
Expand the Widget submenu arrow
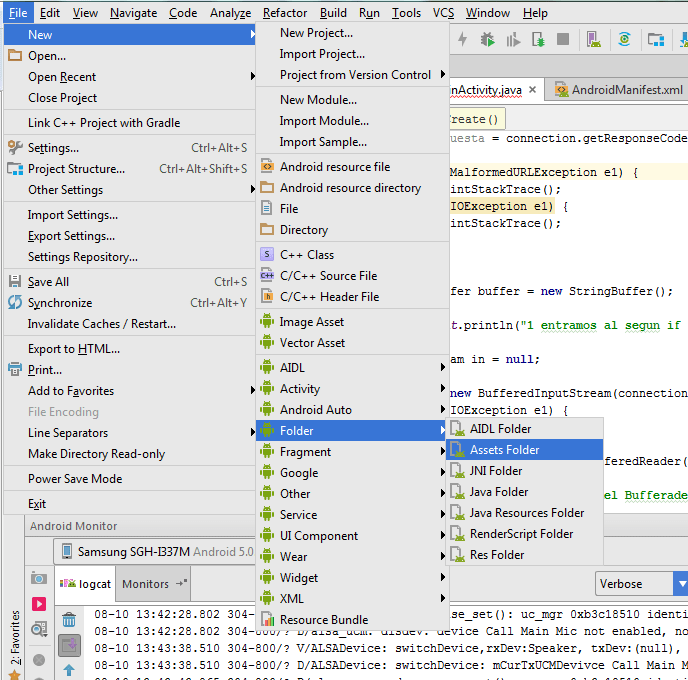point(443,577)
